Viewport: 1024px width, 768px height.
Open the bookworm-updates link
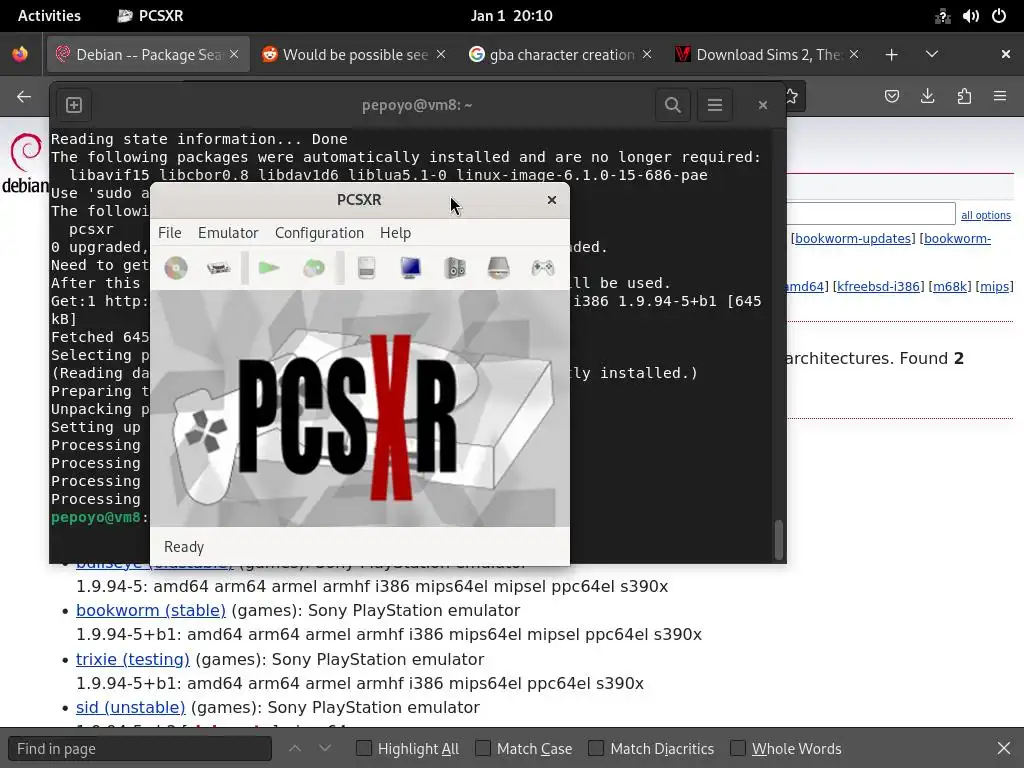tap(853, 238)
